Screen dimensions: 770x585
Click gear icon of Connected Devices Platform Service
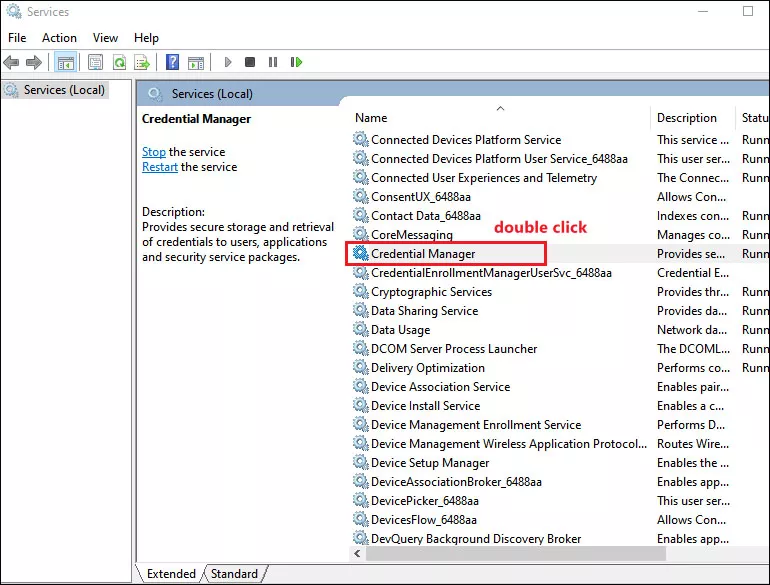(x=360, y=139)
